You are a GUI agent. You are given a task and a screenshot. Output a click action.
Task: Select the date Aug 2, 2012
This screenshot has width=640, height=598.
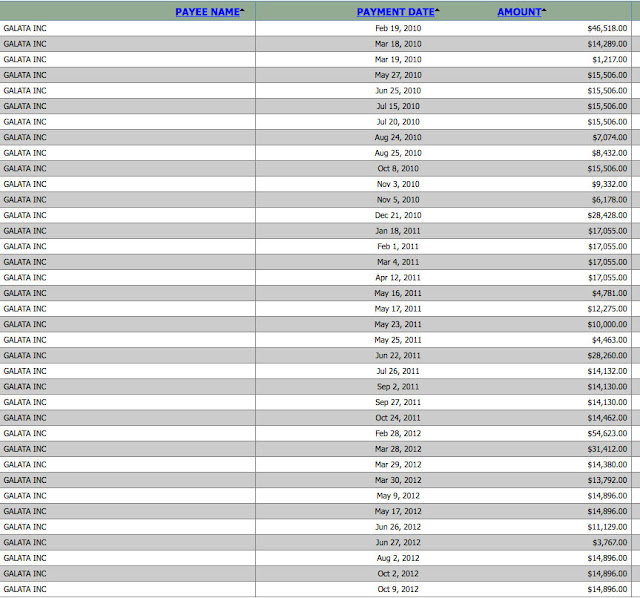398,558
